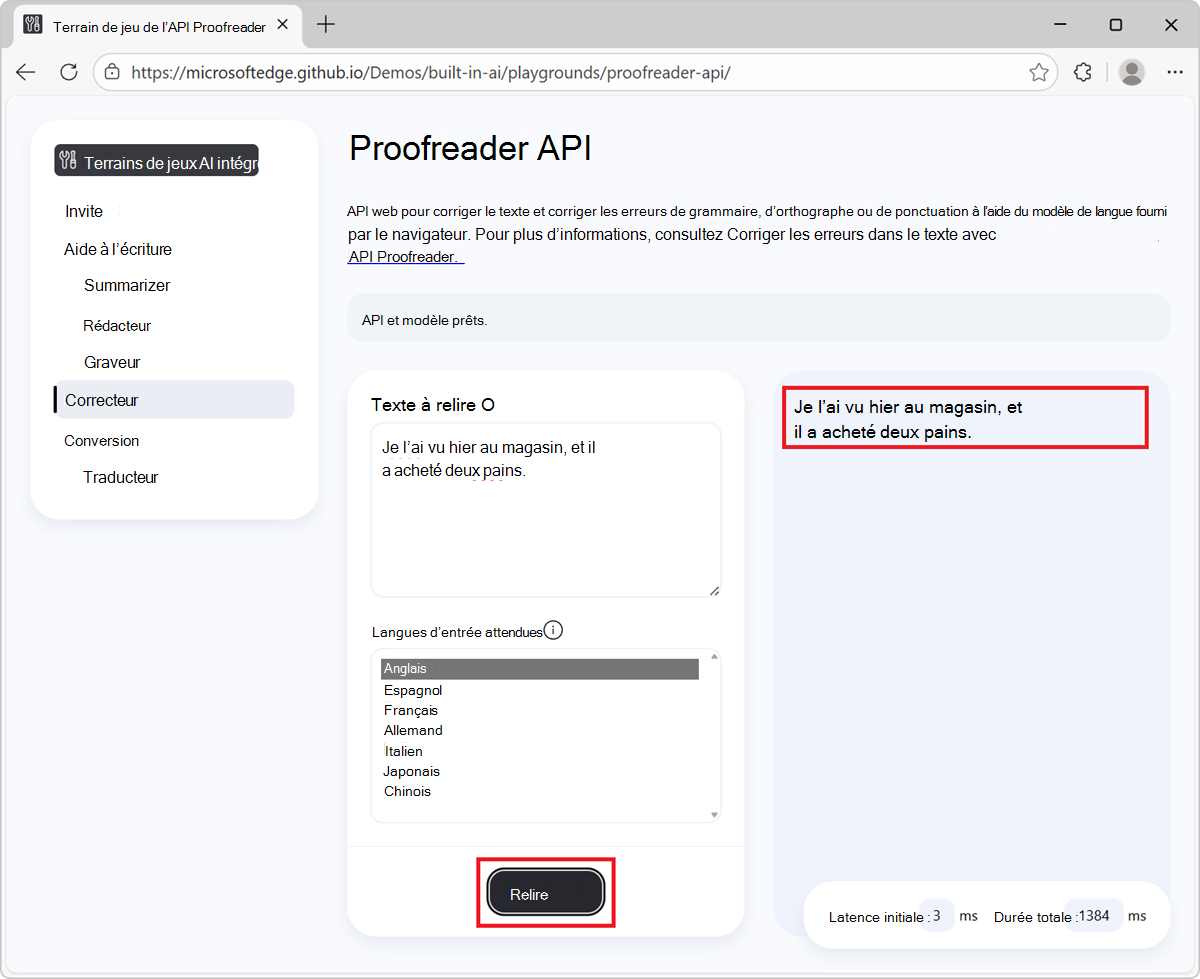Open the Summarizer playground
The height and width of the screenshot is (979, 1200).
tap(127, 285)
